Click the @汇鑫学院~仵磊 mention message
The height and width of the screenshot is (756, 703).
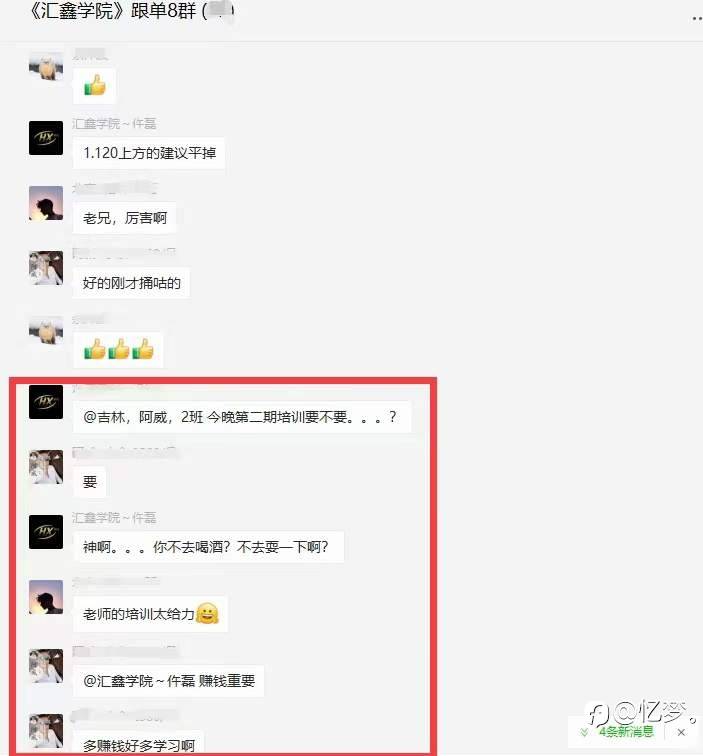(x=168, y=681)
